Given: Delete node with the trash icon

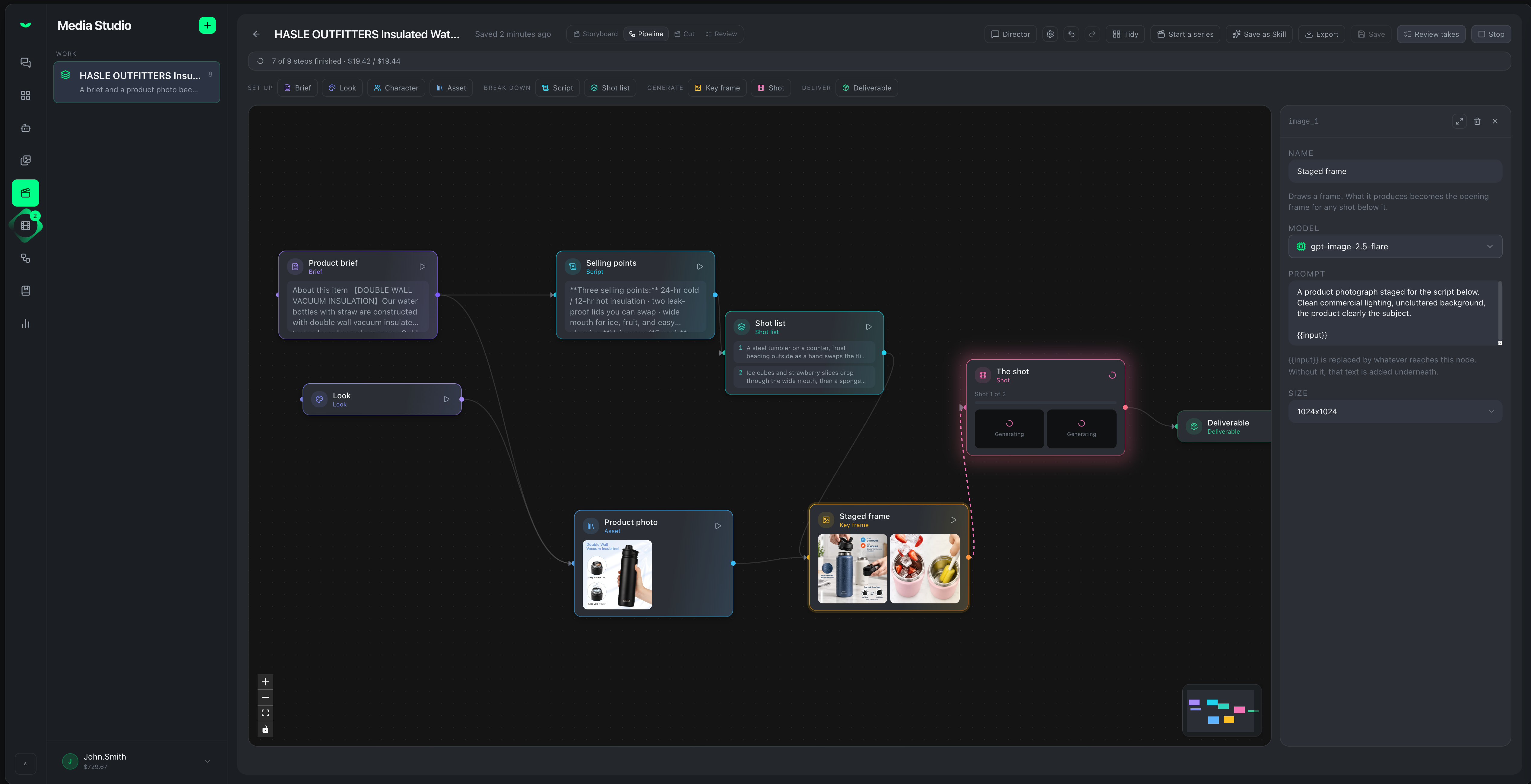Looking at the screenshot, I should click(1477, 121).
